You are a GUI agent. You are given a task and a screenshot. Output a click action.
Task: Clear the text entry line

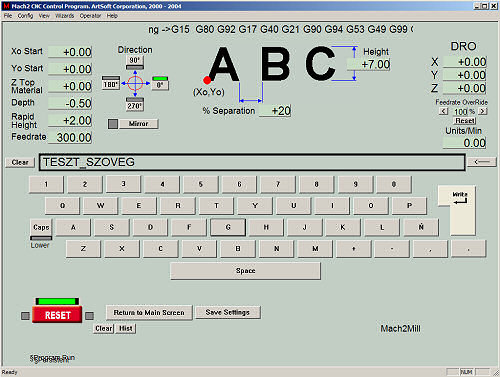pos(20,162)
